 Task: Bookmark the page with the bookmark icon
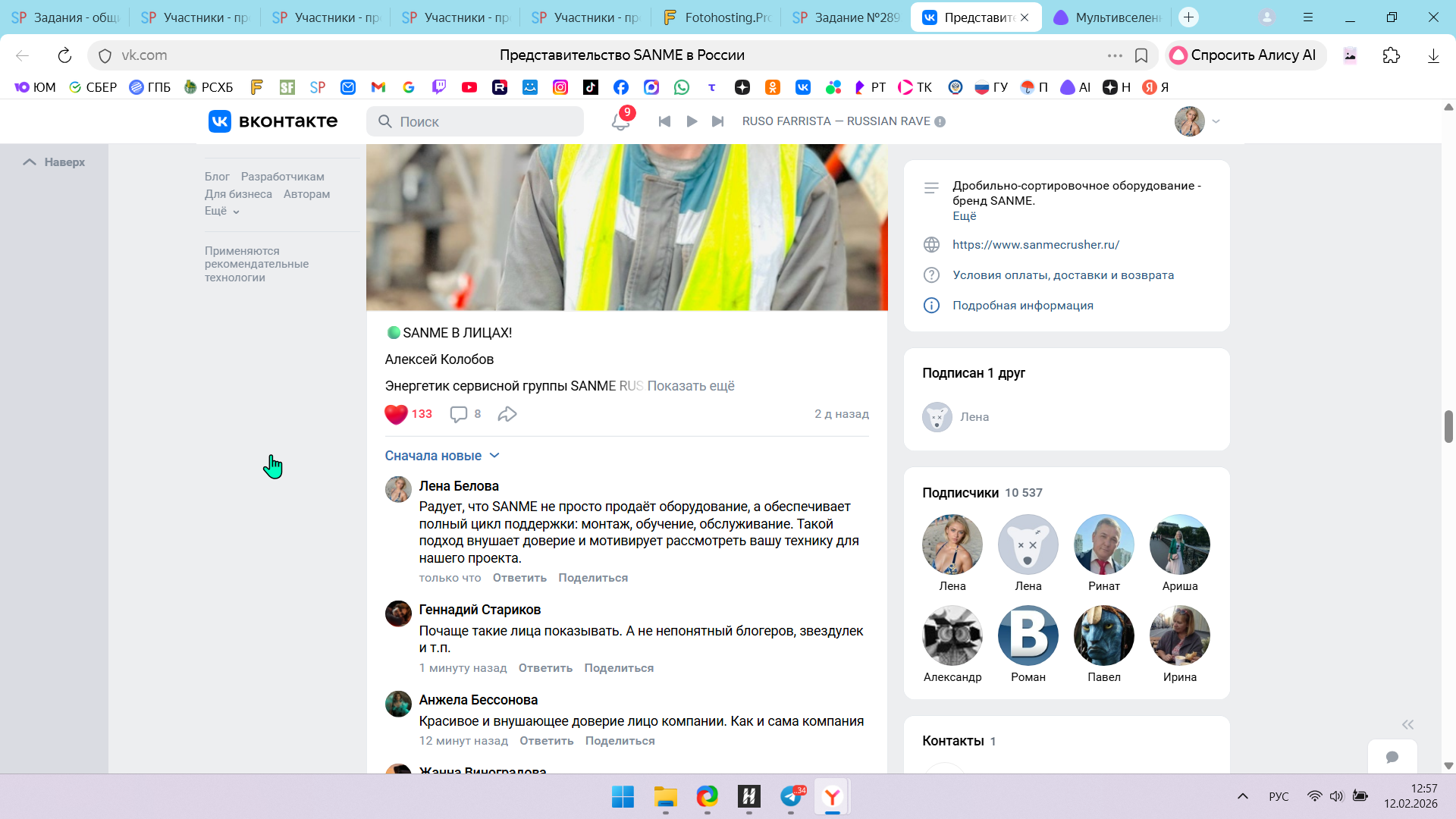tap(1141, 55)
